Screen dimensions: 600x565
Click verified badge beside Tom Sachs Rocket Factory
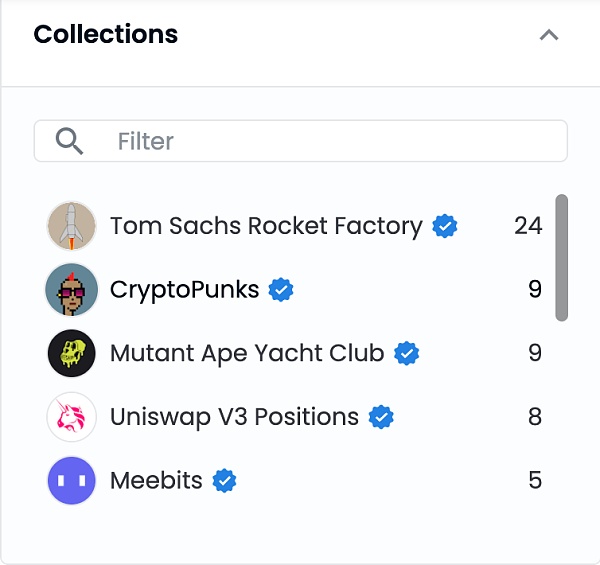pos(445,226)
